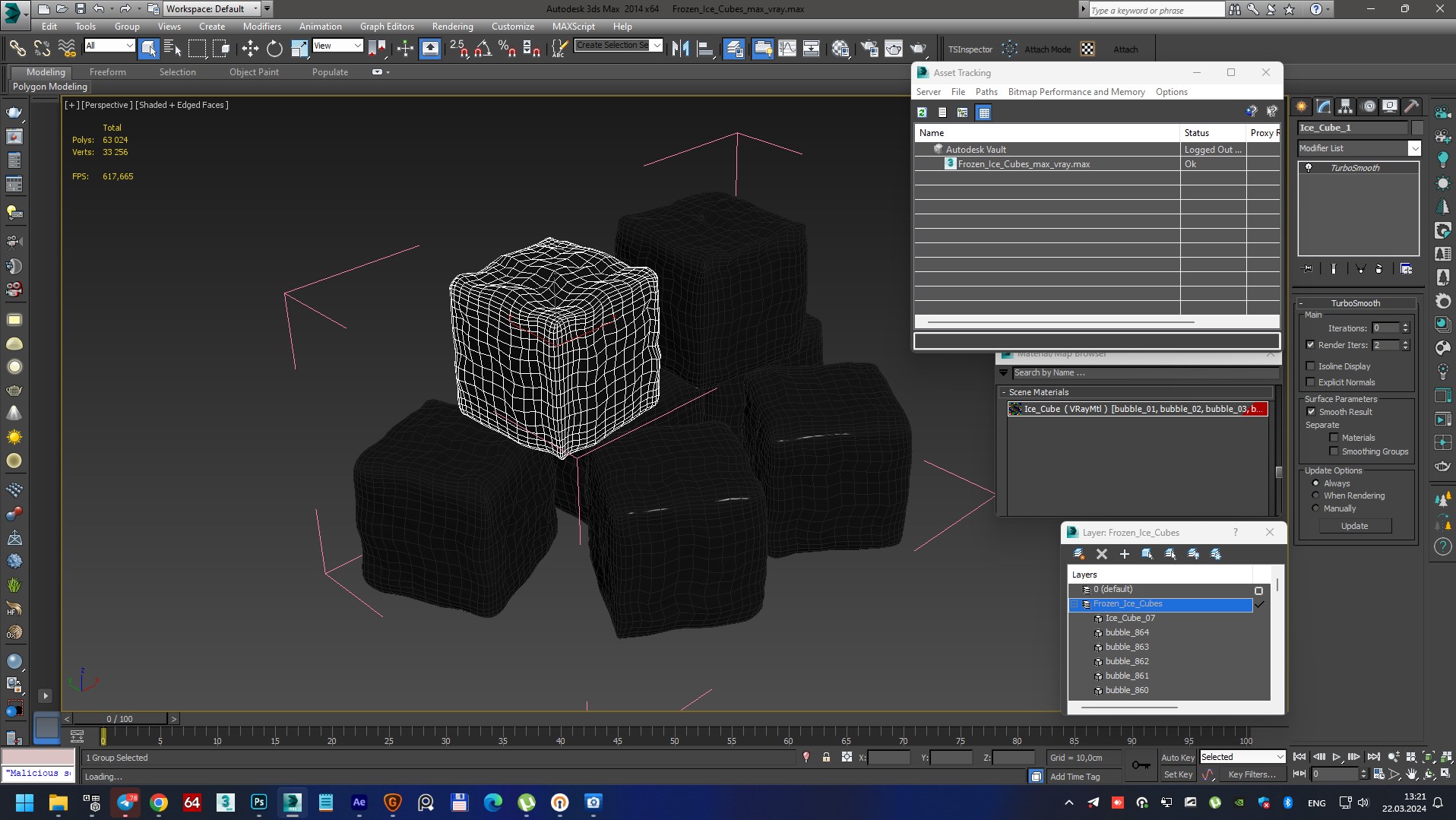Click the Mirror tool icon
This screenshot has width=1456, height=820.
[x=681, y=49]
